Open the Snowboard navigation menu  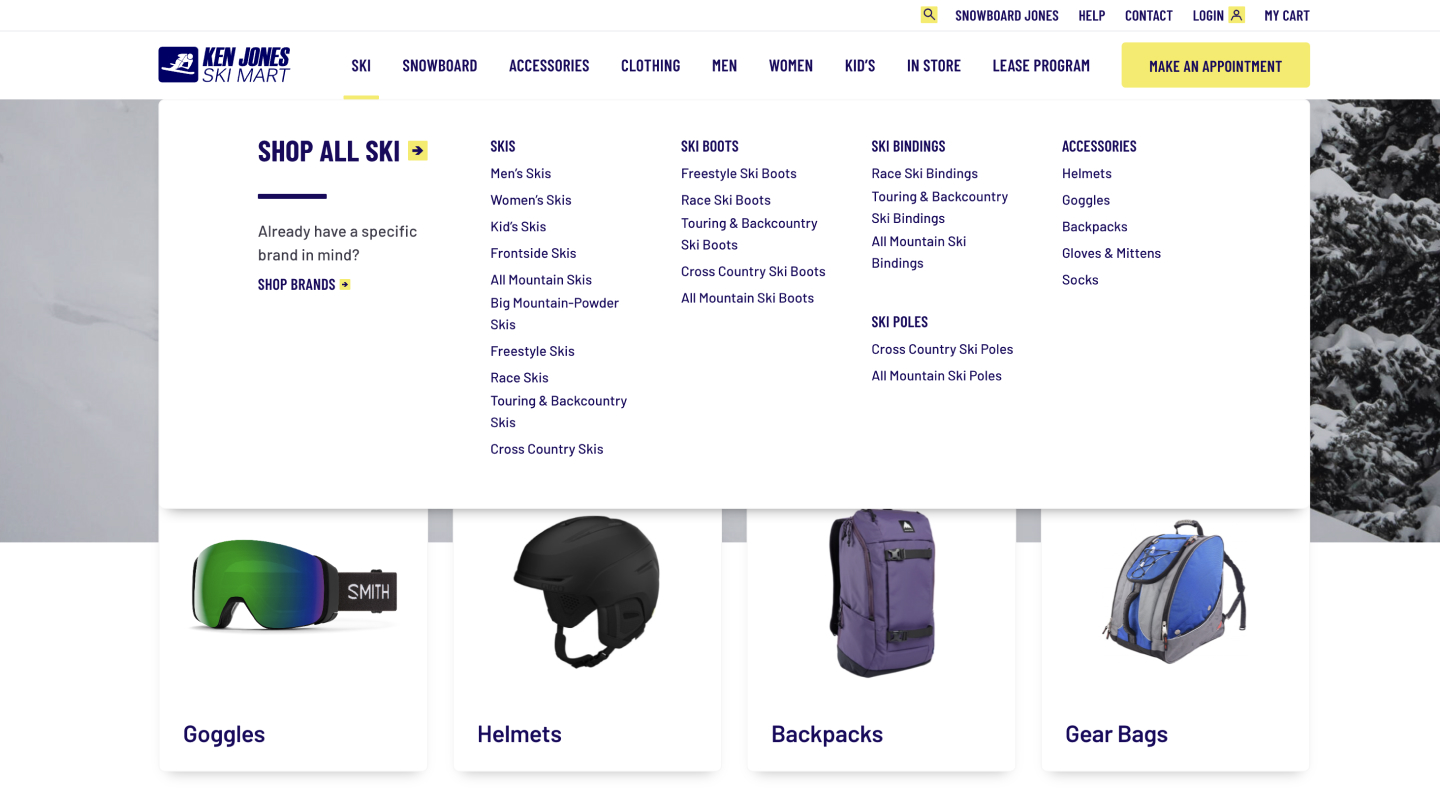pos(440,66)
